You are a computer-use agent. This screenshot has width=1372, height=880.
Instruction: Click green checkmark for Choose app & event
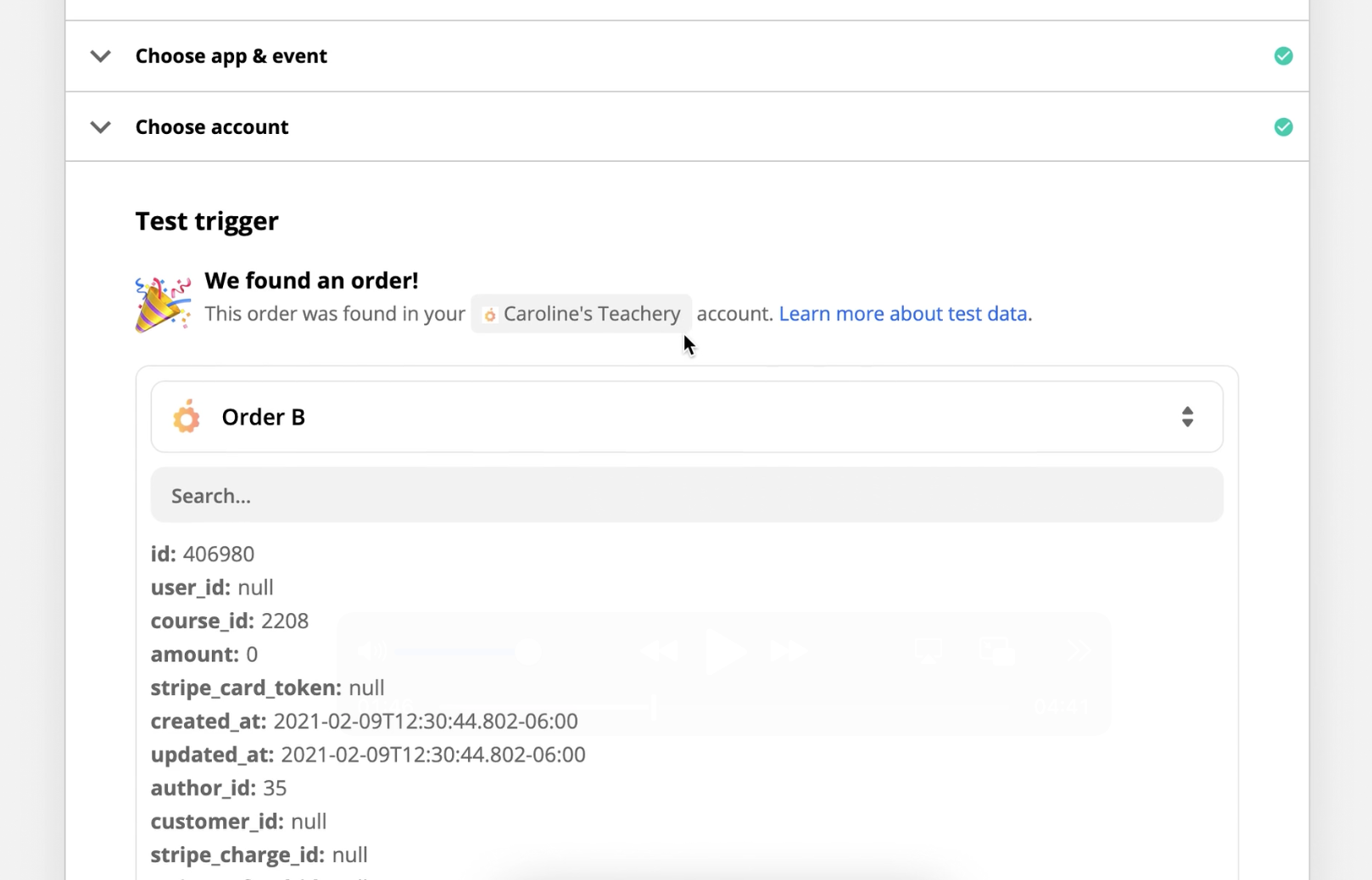click(1283, 56)
